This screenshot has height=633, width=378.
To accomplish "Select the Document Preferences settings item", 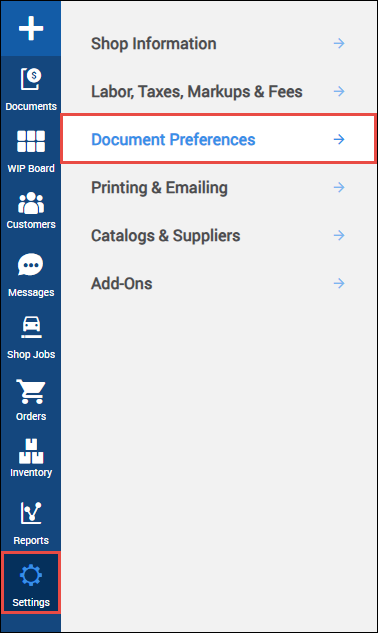I will pyautogui.click(x=218, y=139).
